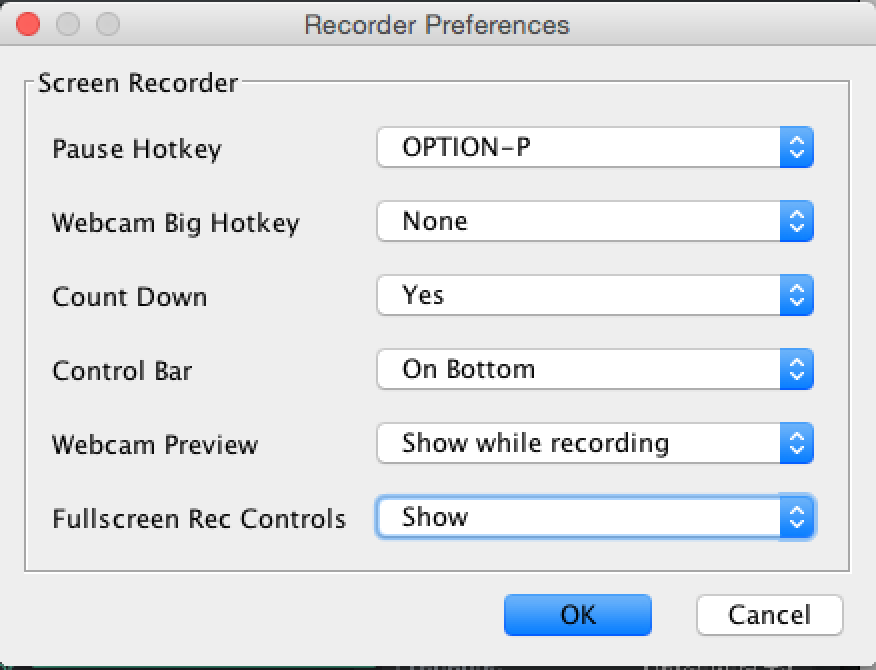Click the Webcam Preview blue arrow icon
Screen dimensions: 876x670
pos(797,443)
